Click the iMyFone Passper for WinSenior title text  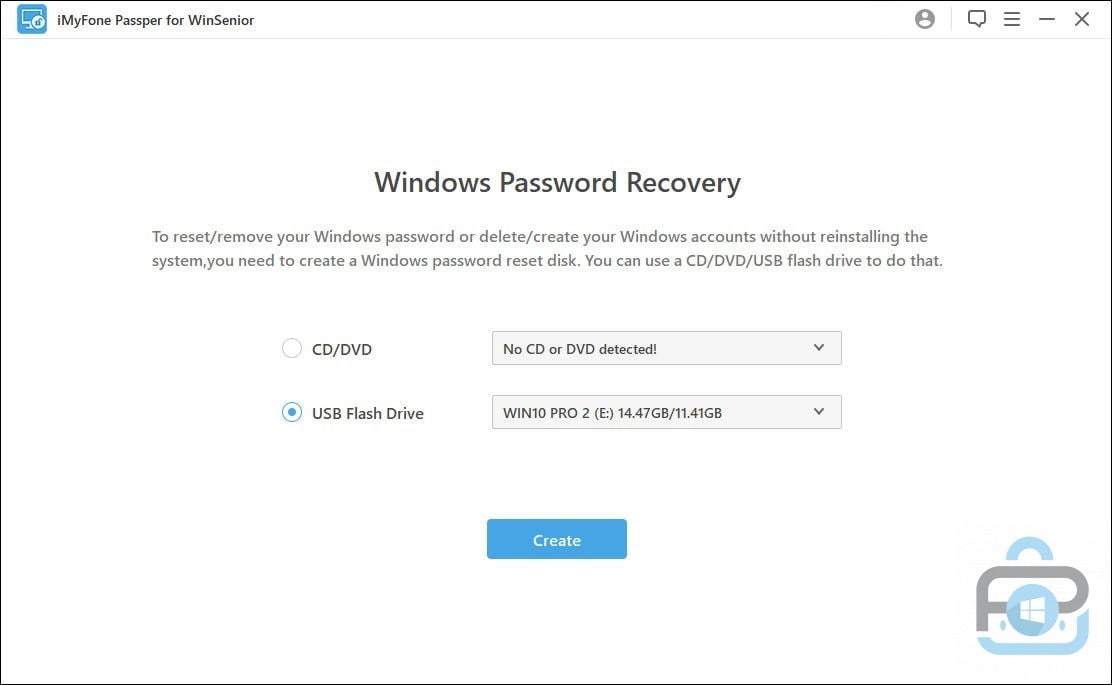click(x=155, y=20)
